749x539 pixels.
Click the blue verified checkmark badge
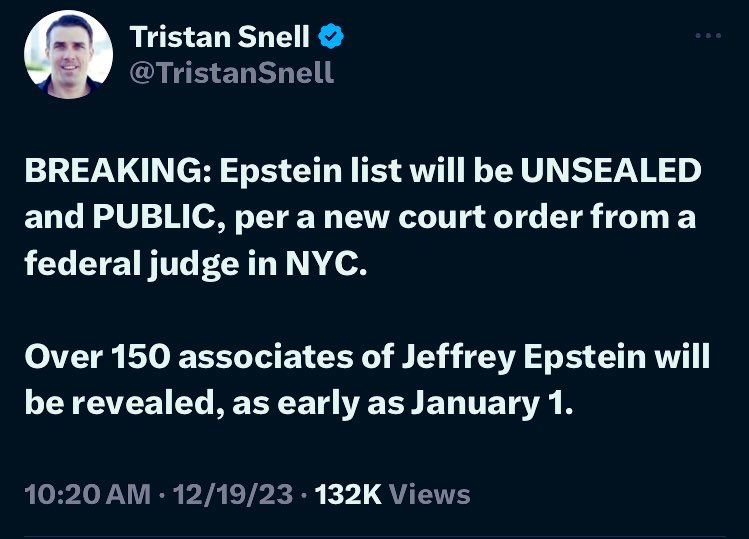click(x=332, y=37)
